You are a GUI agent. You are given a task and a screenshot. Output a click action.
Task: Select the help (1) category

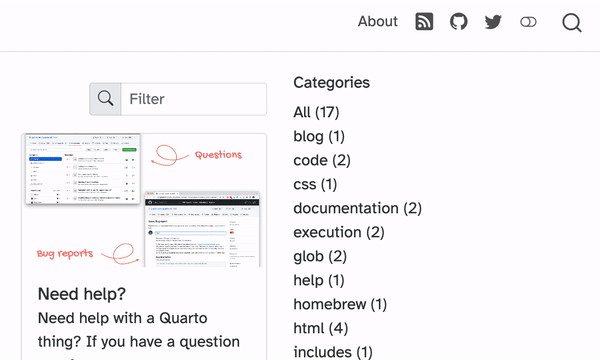[x=319, y=280]
